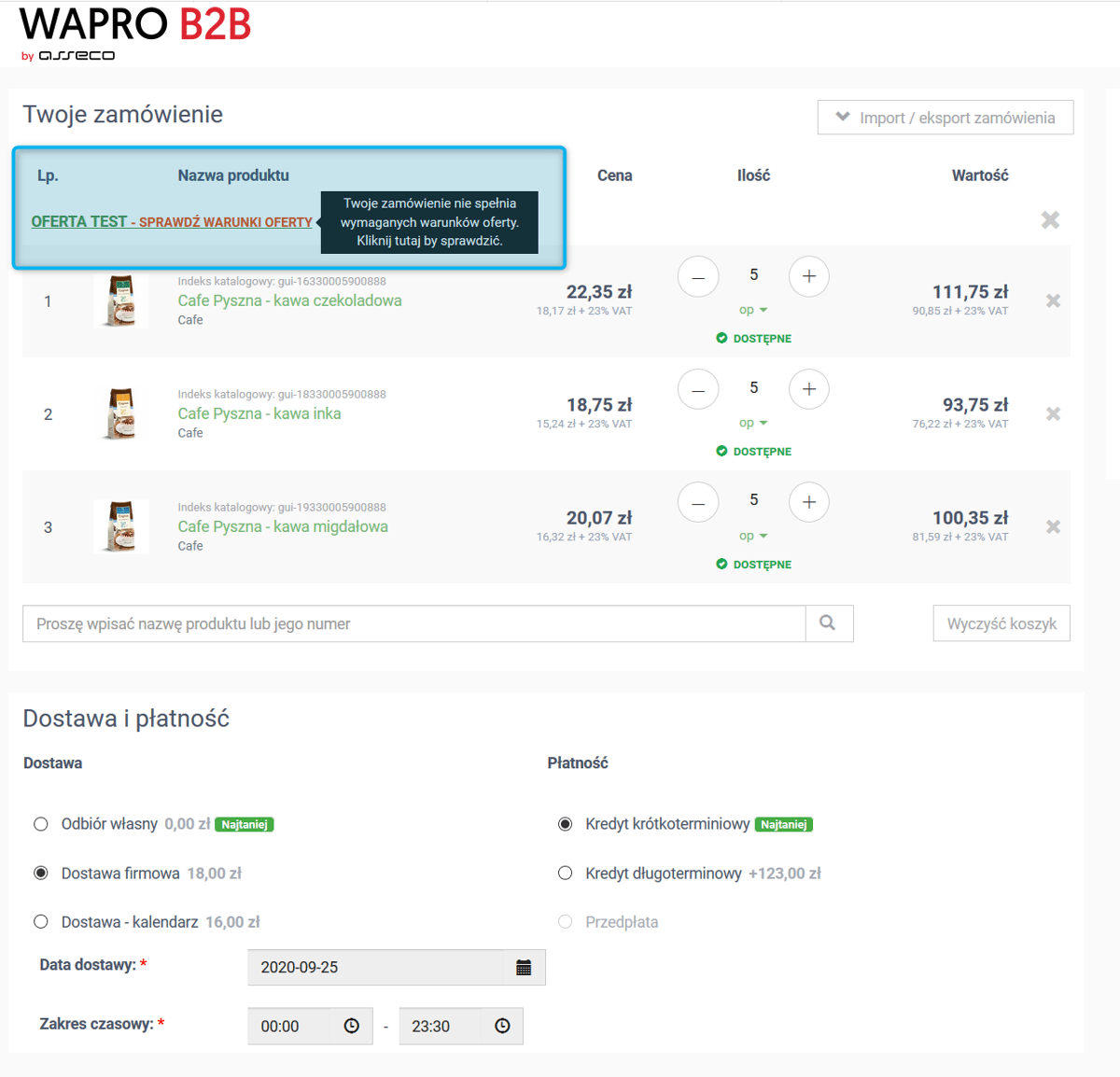Open the clock picker for 00:00

pyautogui.click(x=351, y=1026)
